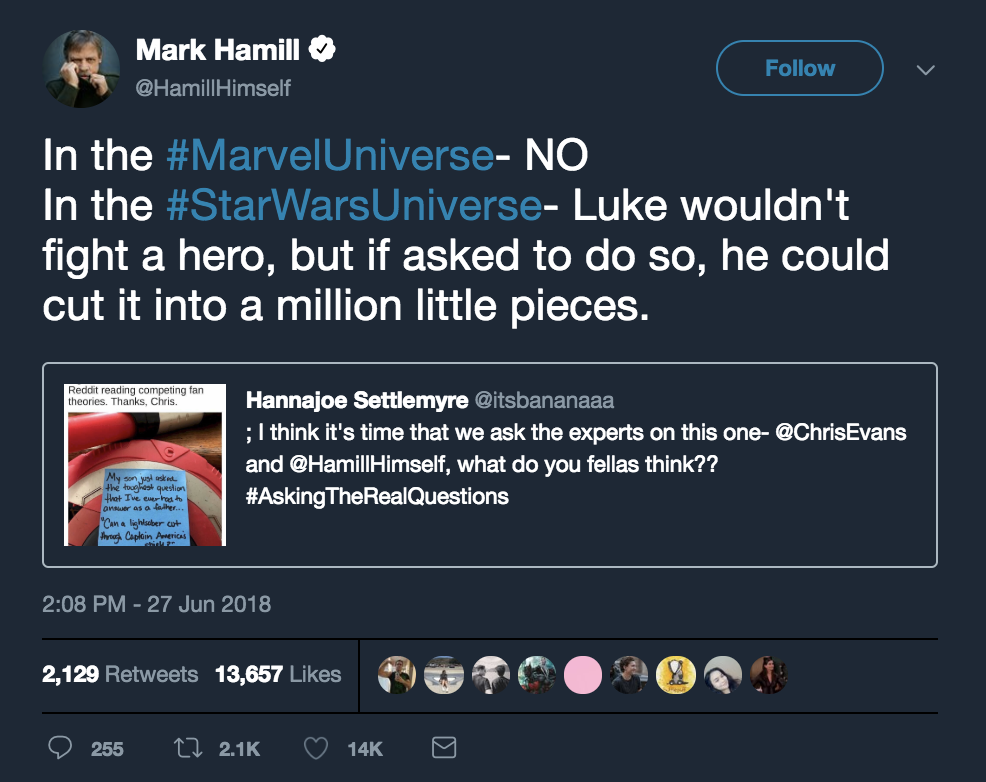Click the first liker avatar in row
Viewport: 986px width, 782px height.
click(396, 675)
